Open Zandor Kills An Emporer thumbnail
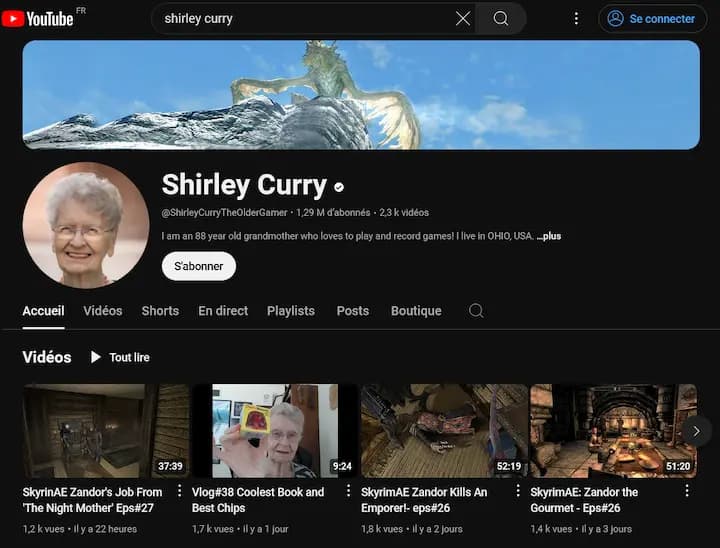The image size is (720, 548). [444, 431]
